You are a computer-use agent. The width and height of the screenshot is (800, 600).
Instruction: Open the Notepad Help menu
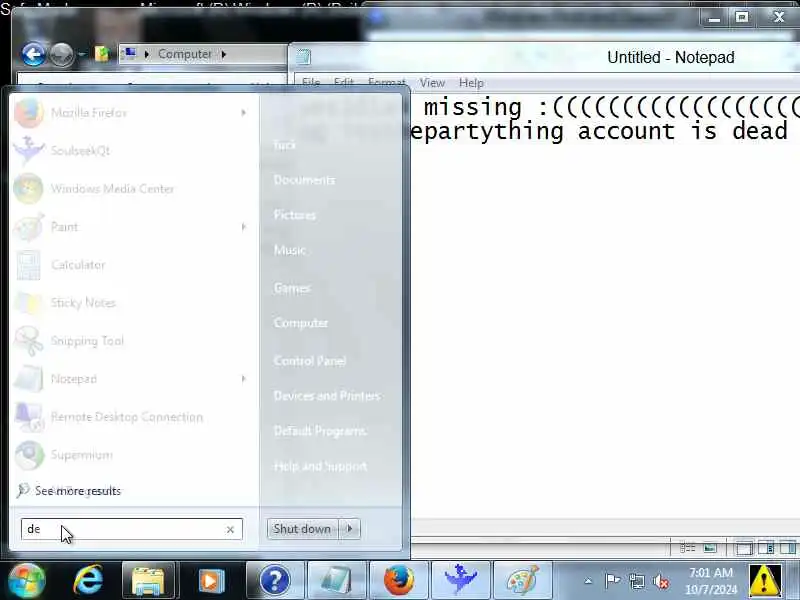471,83
